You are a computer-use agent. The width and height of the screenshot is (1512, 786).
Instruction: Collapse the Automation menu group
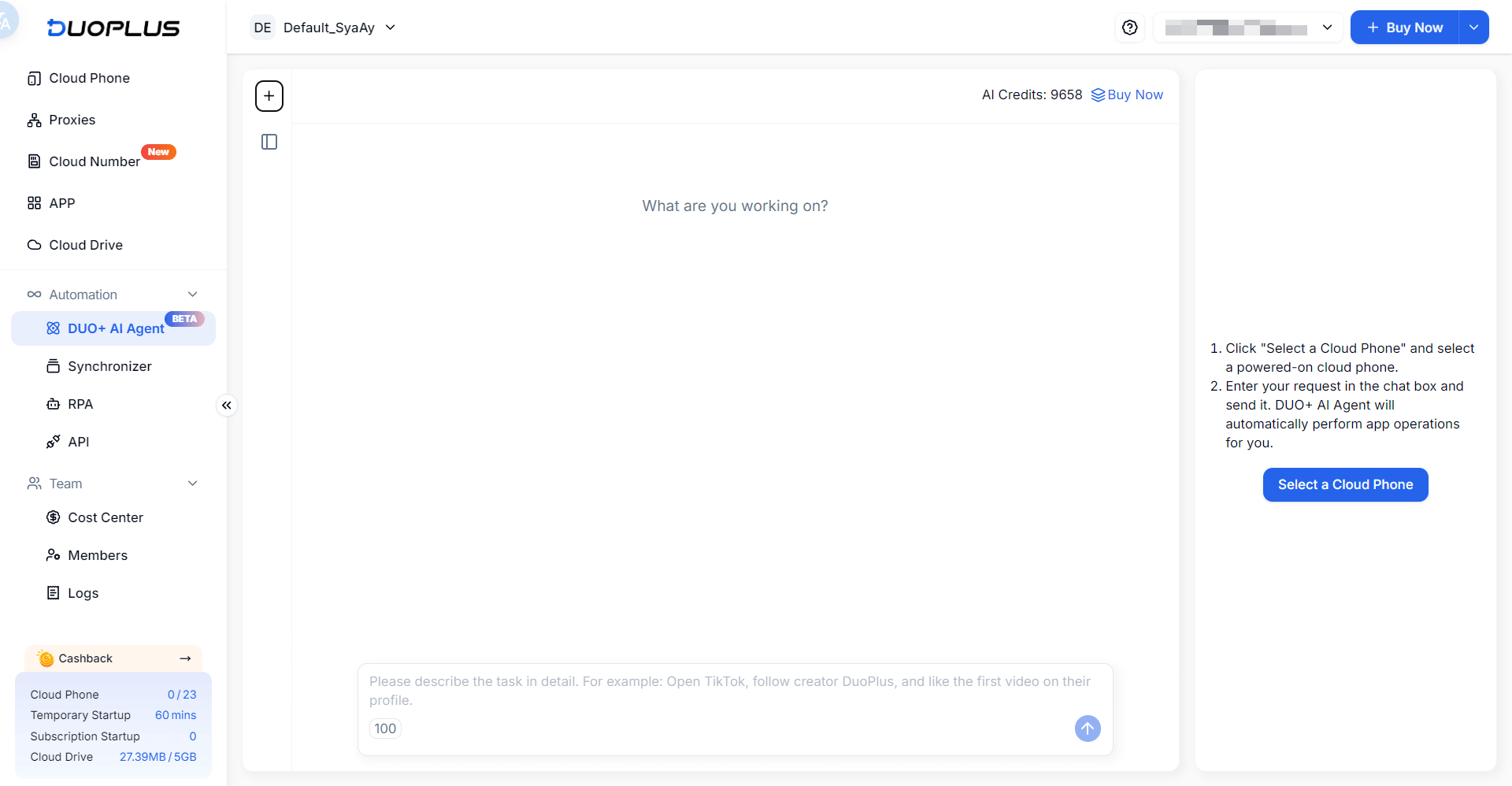[x=192, y=295]
